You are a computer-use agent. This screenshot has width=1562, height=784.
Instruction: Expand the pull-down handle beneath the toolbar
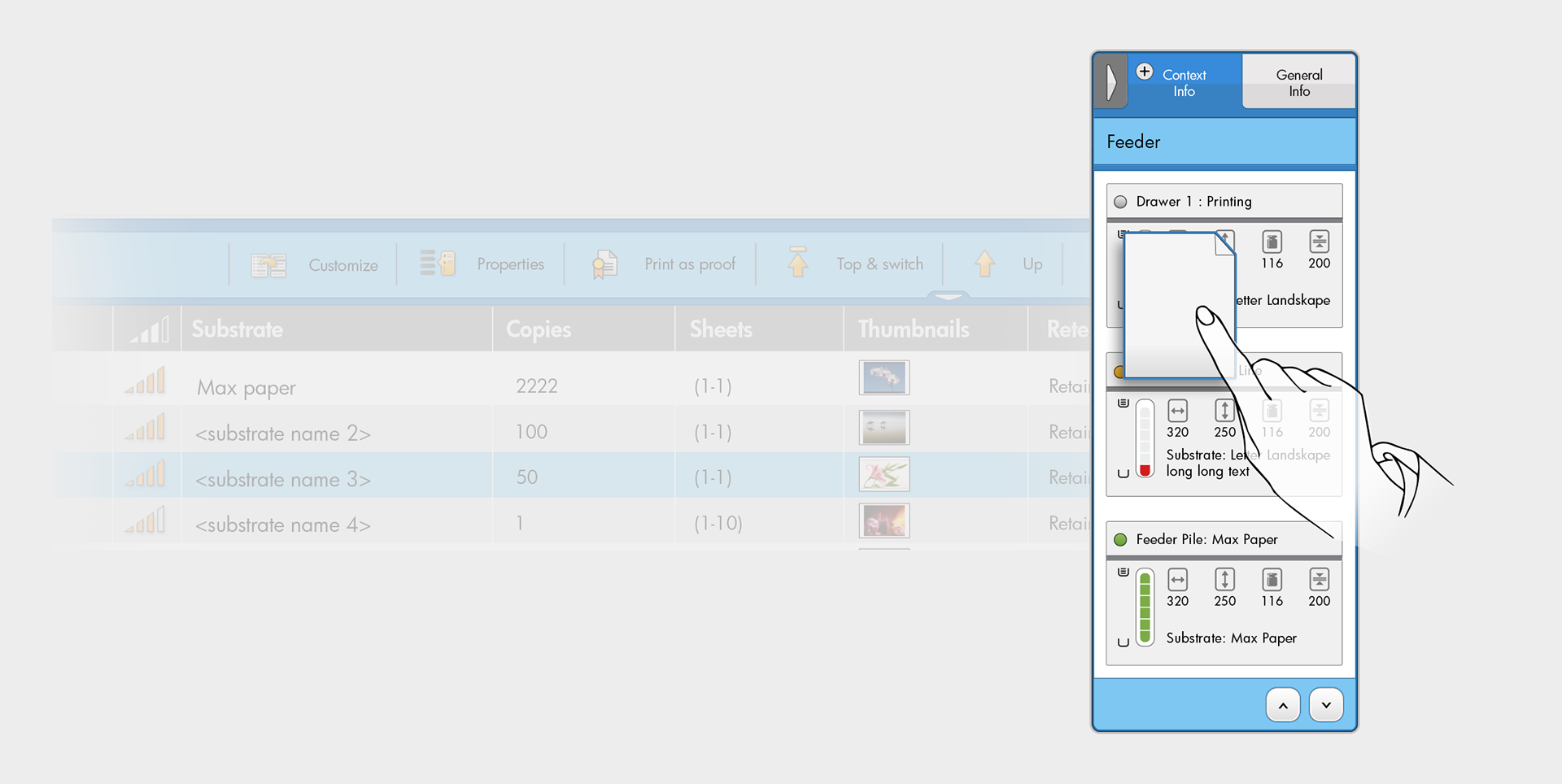(949, 296)
